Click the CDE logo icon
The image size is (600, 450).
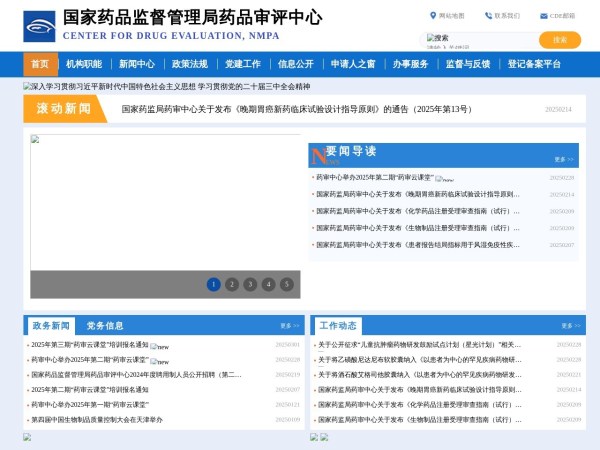tap(40, 25)
